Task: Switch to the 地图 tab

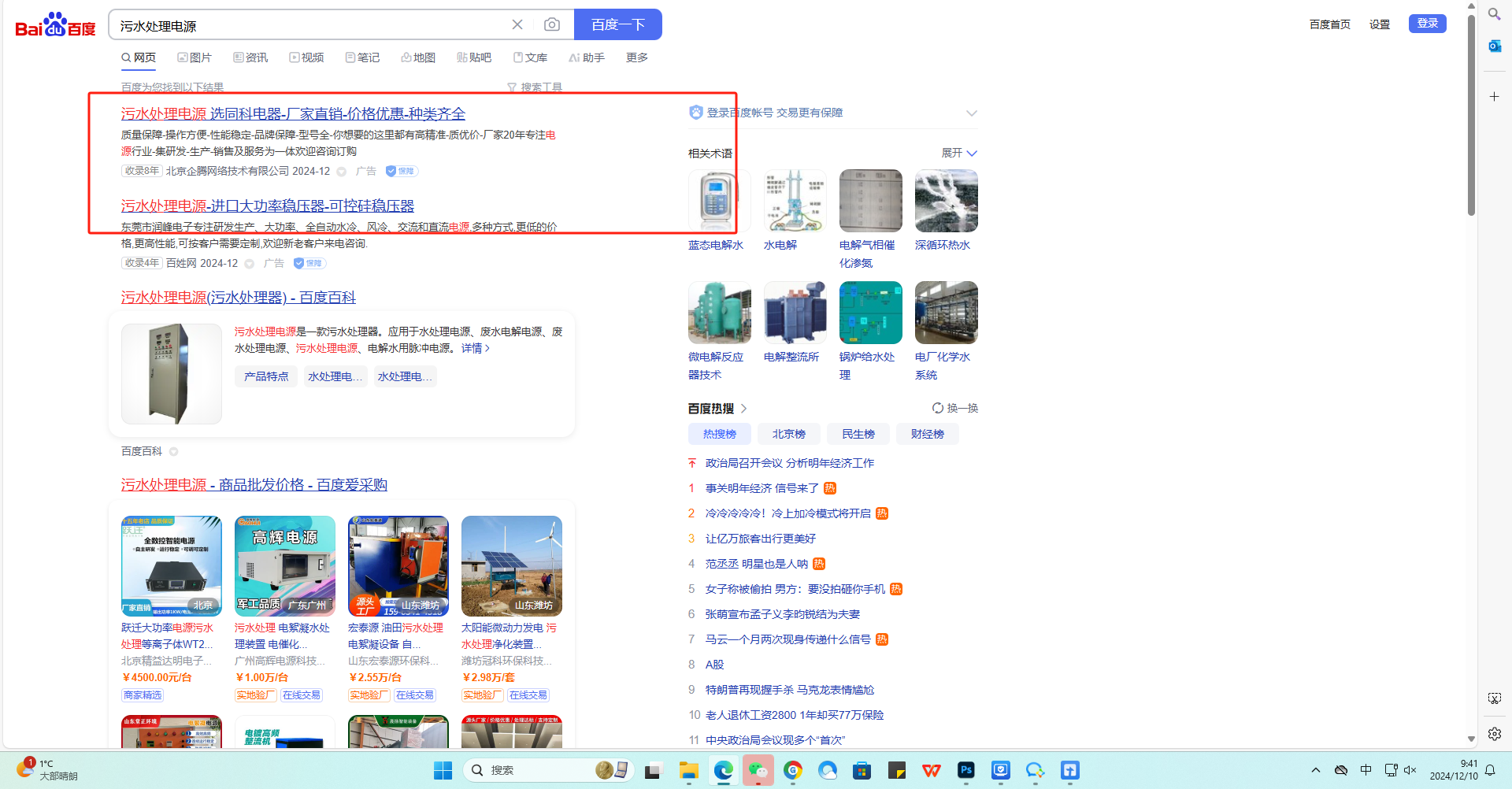Action: (418, 57)
